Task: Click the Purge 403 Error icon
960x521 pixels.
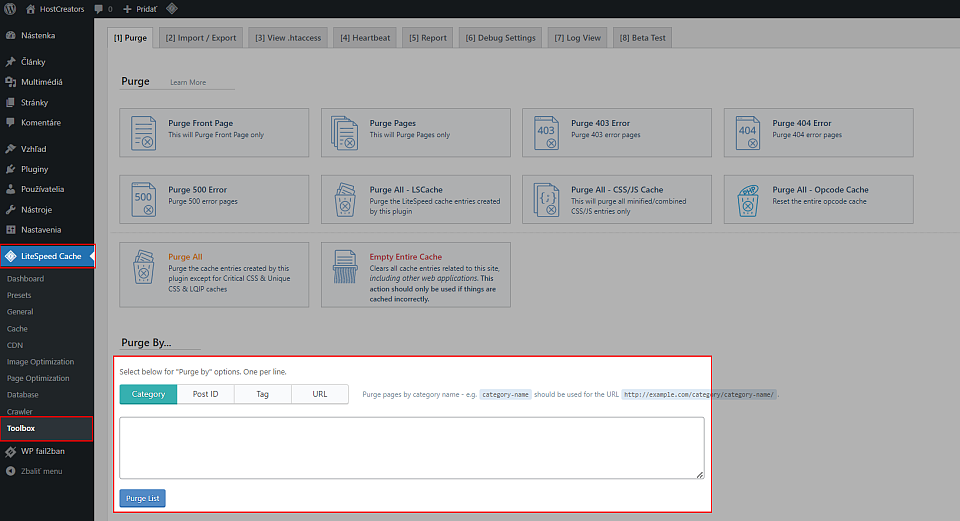Action: 546,133
